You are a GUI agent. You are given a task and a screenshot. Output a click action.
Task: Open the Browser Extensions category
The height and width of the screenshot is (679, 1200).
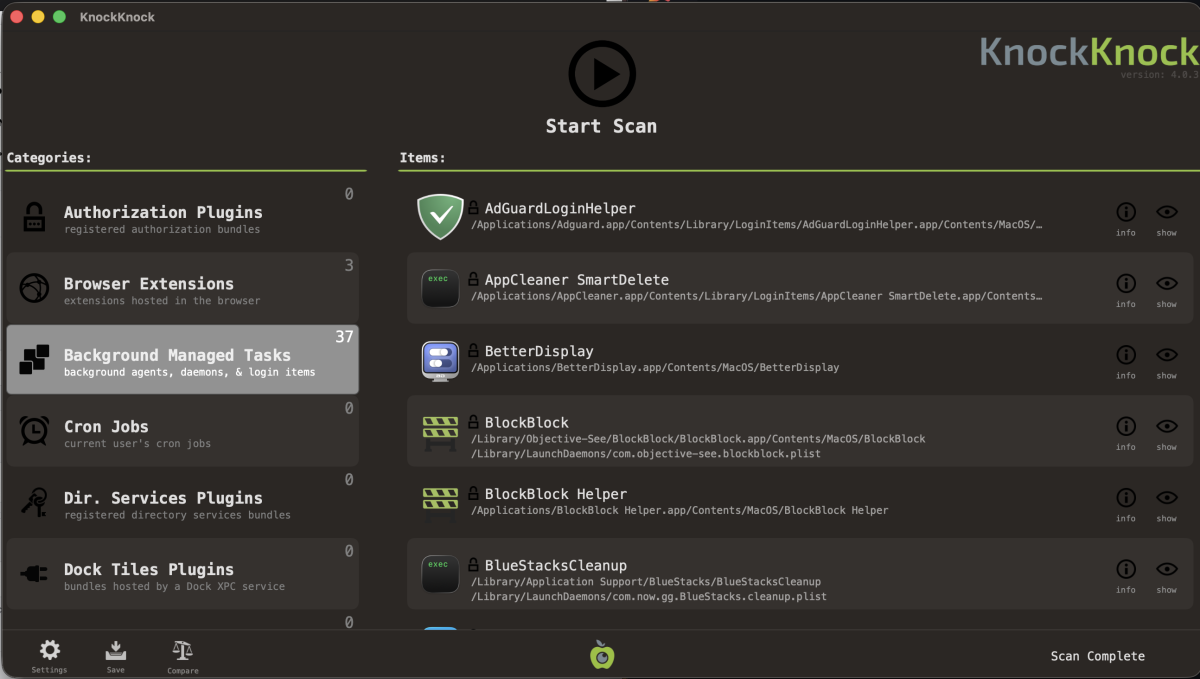[183, 288]
